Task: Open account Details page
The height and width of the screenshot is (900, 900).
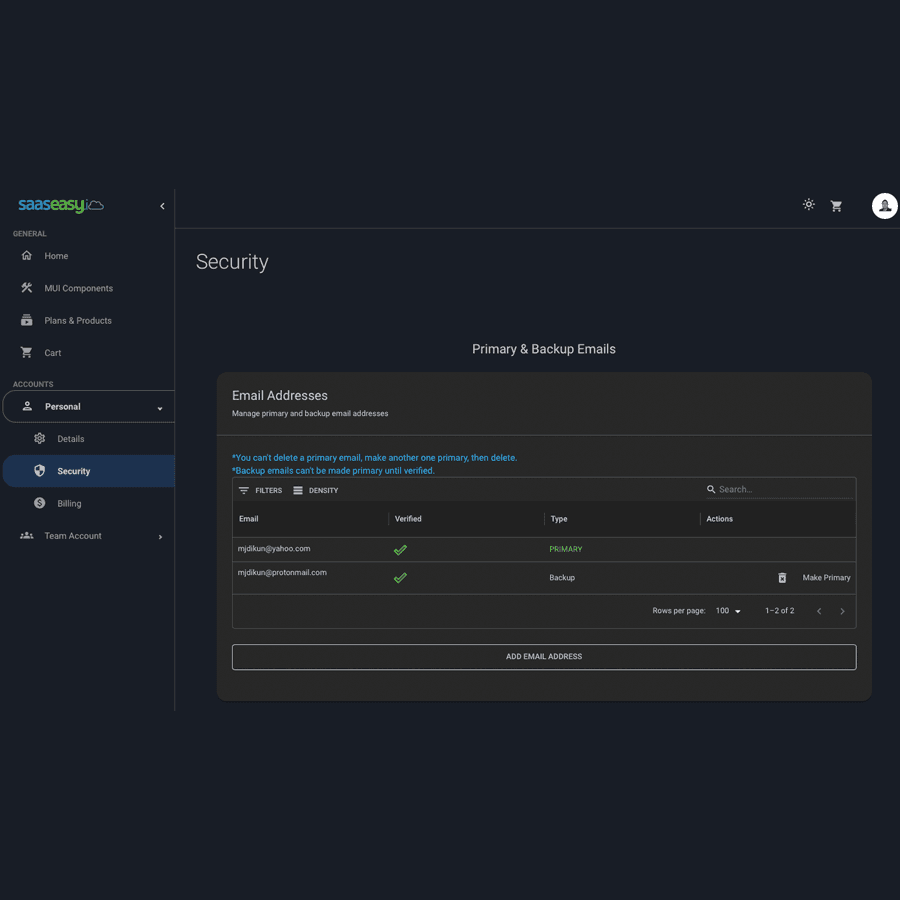Action: 70,439
